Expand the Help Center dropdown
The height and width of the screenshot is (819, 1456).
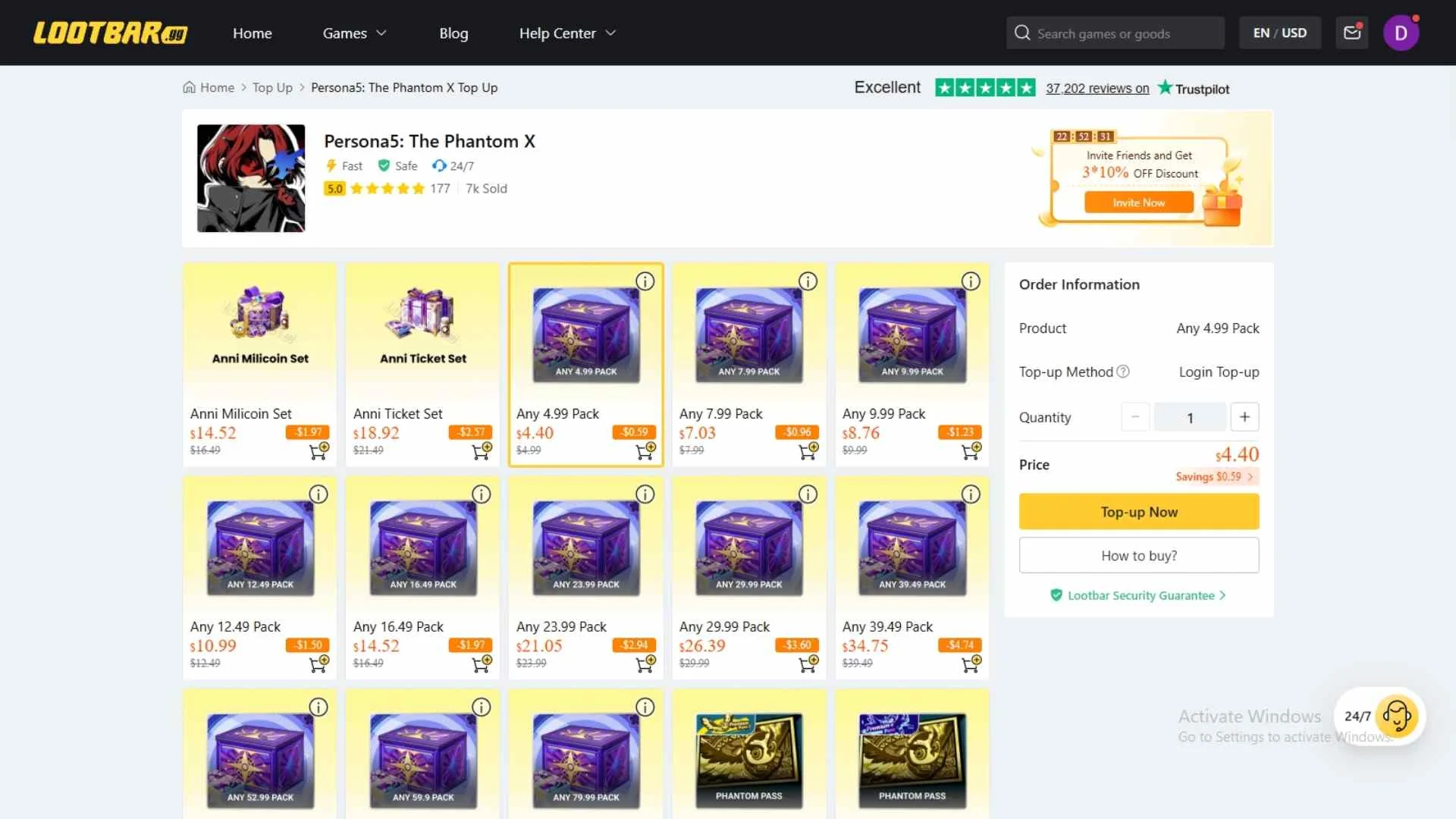click(x=567, y=33)
